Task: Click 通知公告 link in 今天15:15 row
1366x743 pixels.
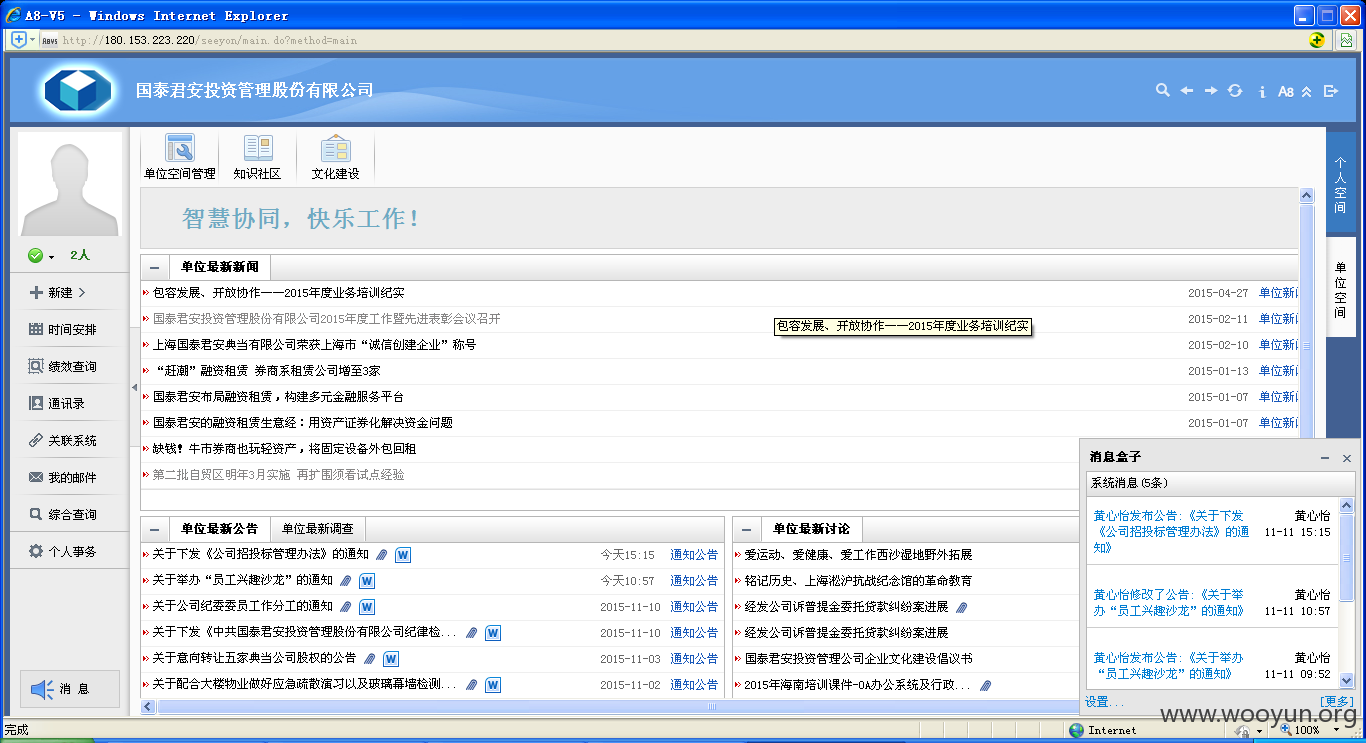Action: (x=694, y=554)
